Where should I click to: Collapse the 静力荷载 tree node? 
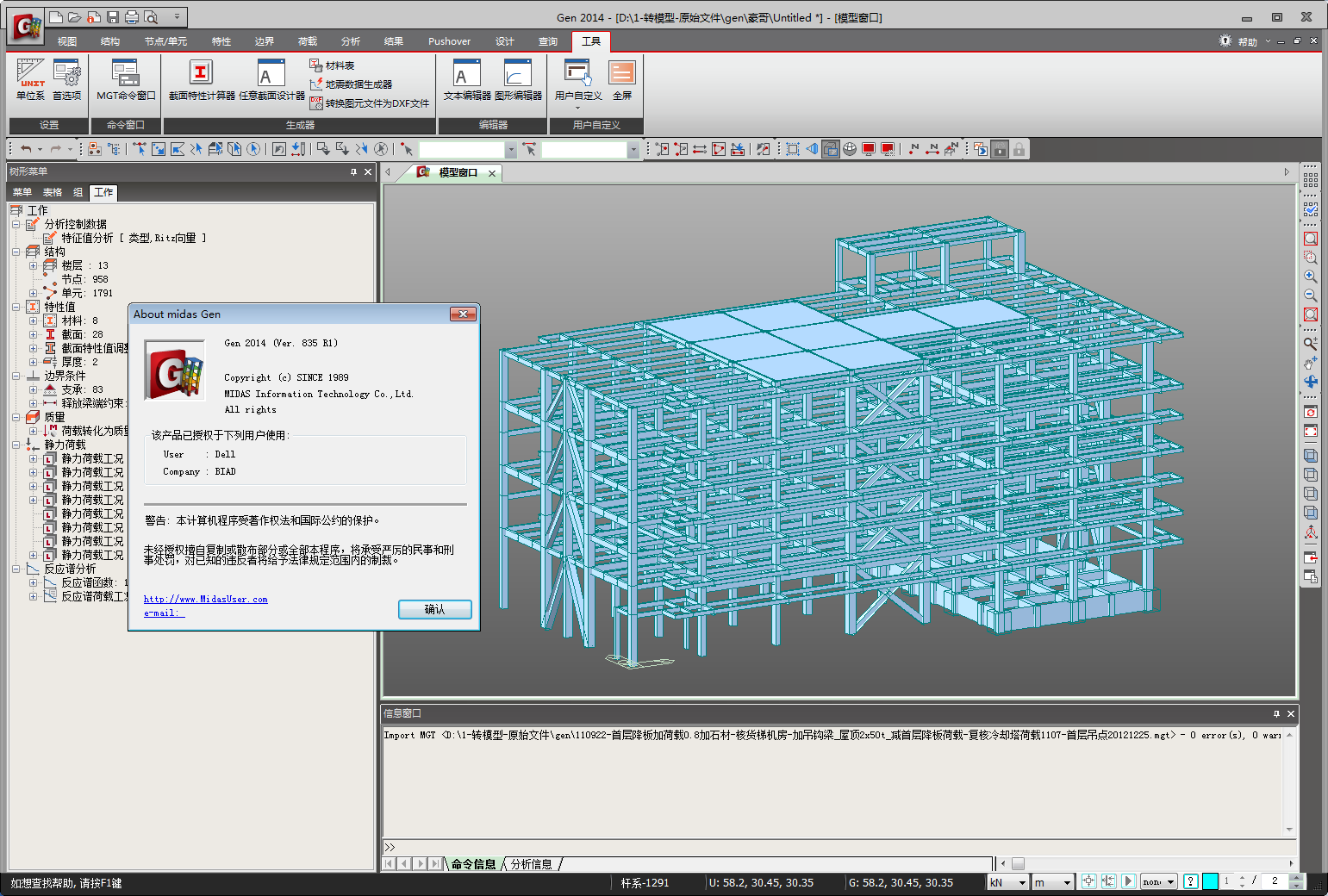click(16, 445)
